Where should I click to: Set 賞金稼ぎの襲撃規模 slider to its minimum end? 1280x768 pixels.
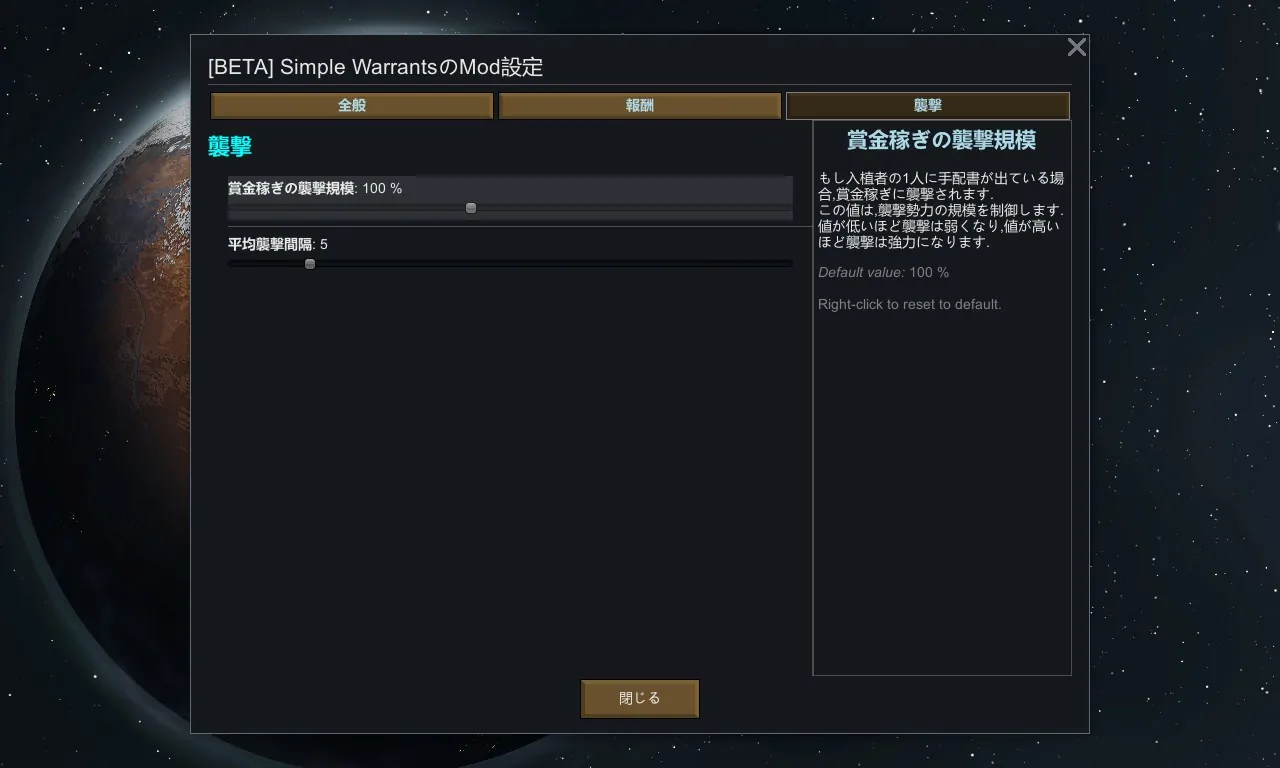point(230,208)
